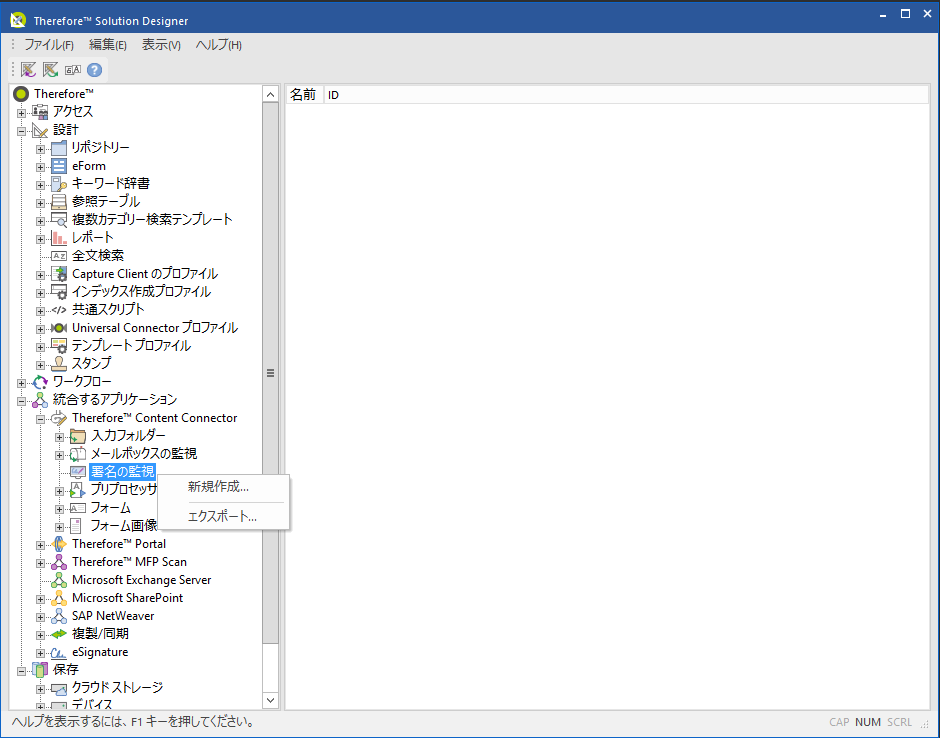
Task: Click the Capture Client のプロファイル icon
Action: [59, 273]
